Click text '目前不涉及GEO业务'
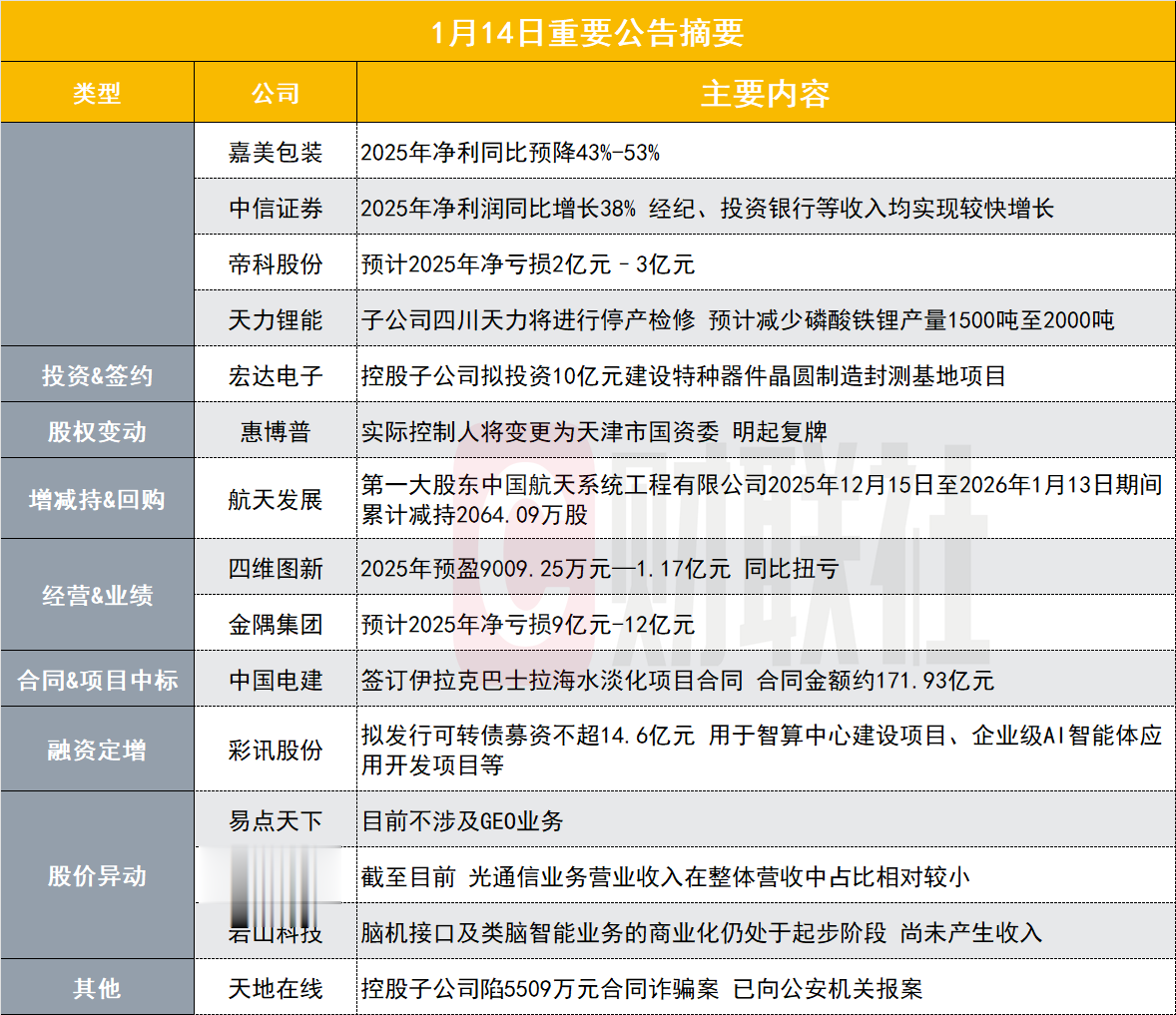The width and height of the screenshot is (1176, 1015). click(x=462, y=820)
